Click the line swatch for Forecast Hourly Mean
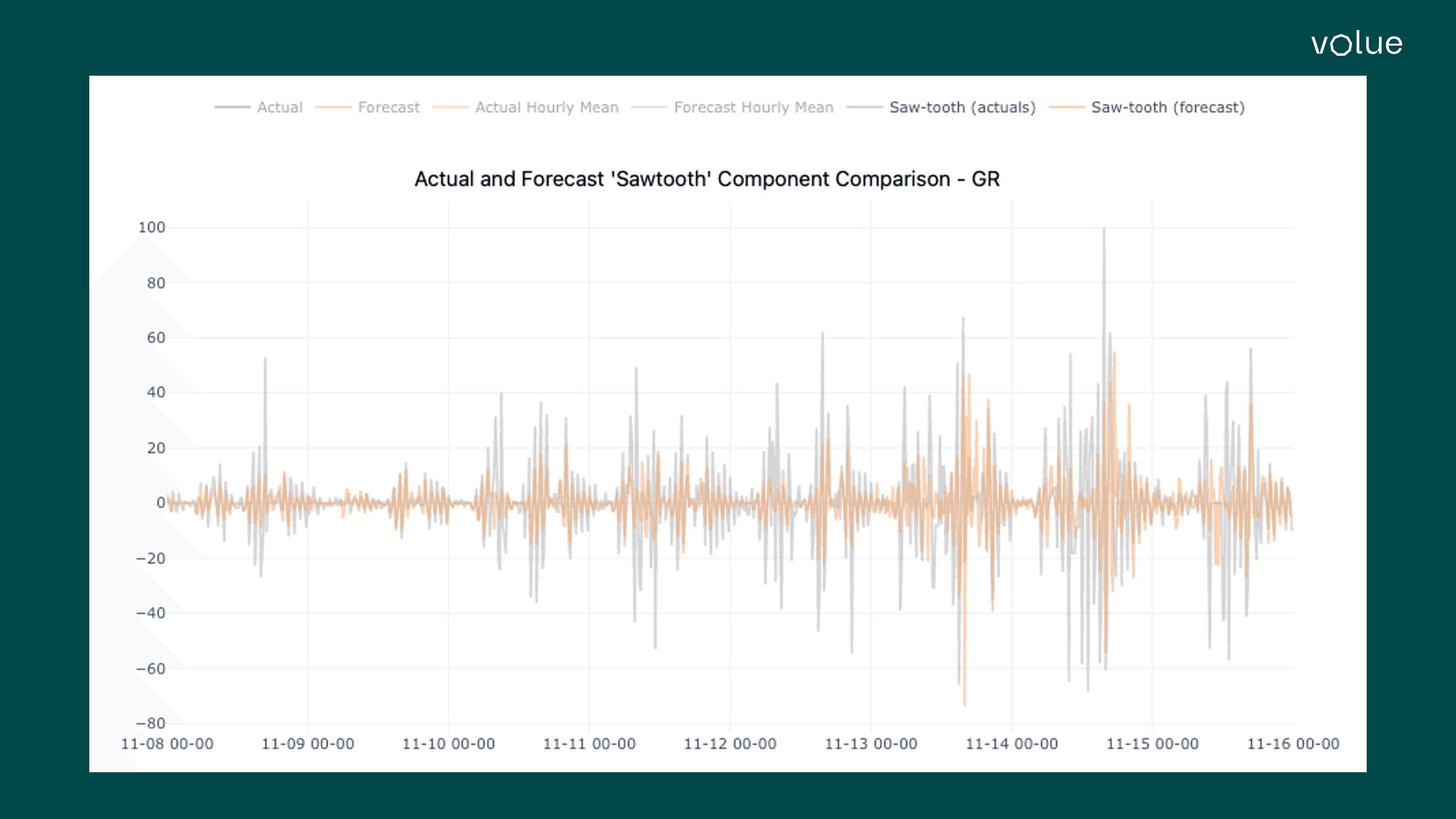Screen dimensions: 1456x819 (x=651, y=107)
